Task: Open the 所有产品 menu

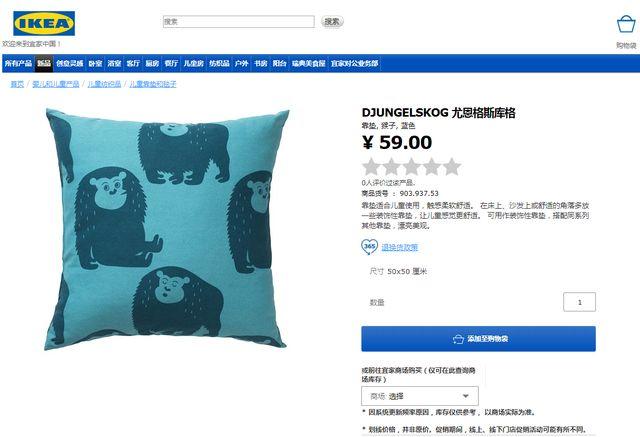Action: click(x=18, y=63)
